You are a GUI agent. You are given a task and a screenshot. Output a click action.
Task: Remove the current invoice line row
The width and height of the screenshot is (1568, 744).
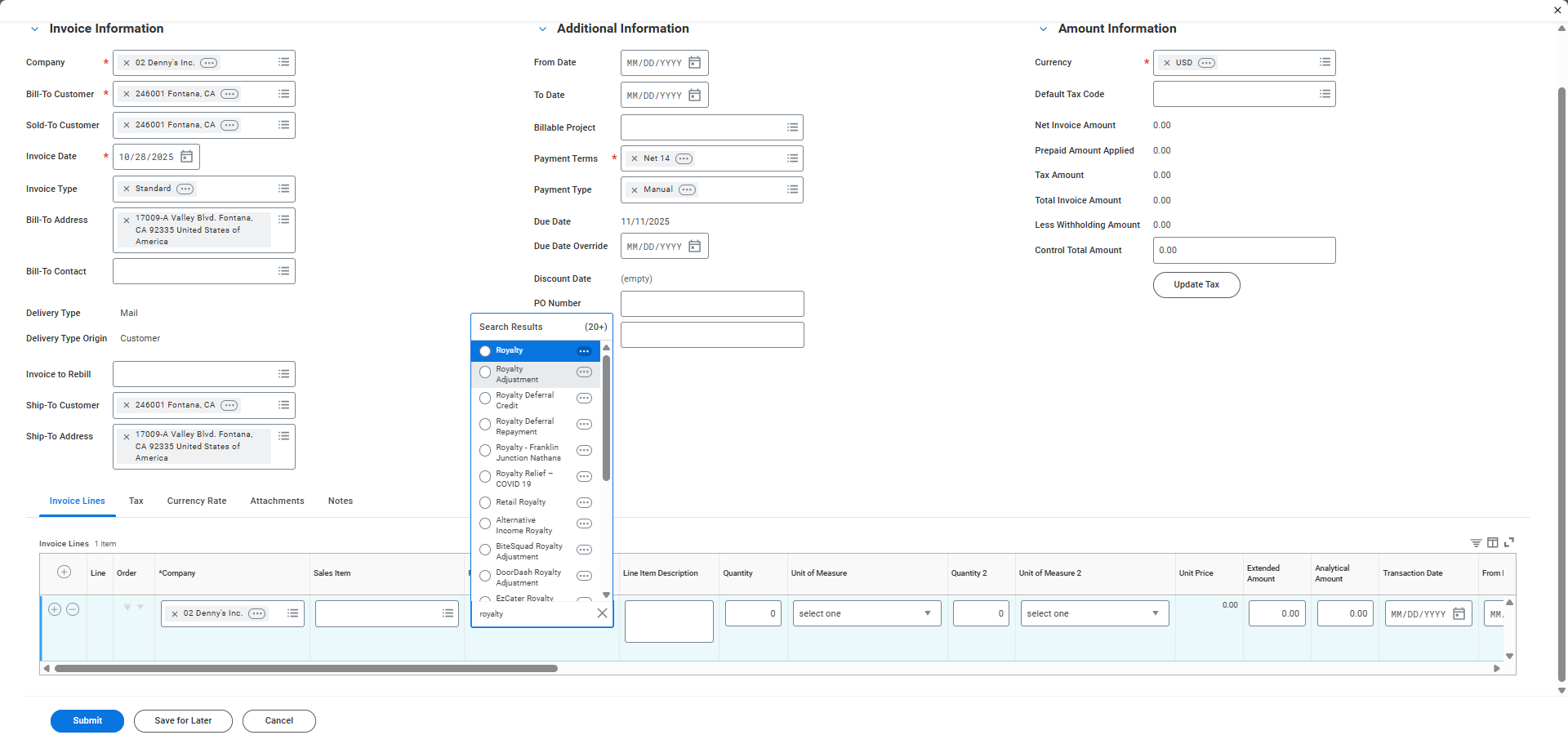(73, 609)
